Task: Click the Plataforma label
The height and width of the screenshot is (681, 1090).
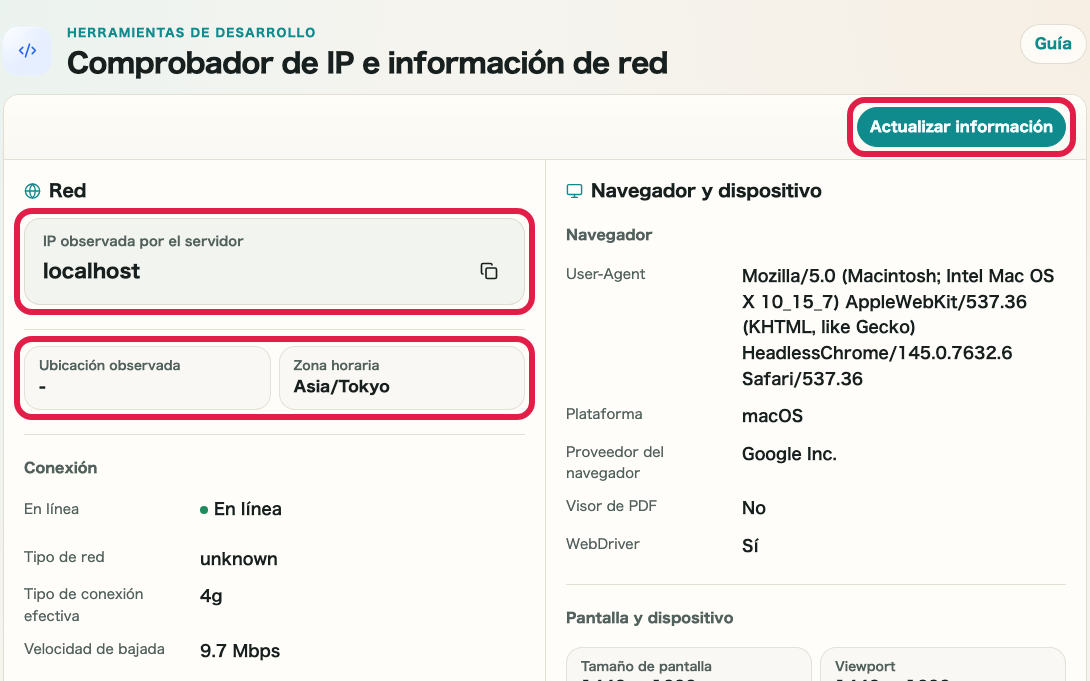Action: pyautogui.click(x=604, y=414)
